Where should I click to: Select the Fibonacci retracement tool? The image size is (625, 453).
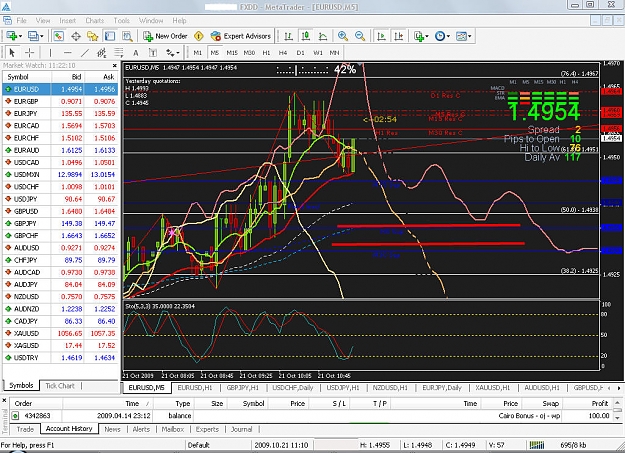coord(119,53)
